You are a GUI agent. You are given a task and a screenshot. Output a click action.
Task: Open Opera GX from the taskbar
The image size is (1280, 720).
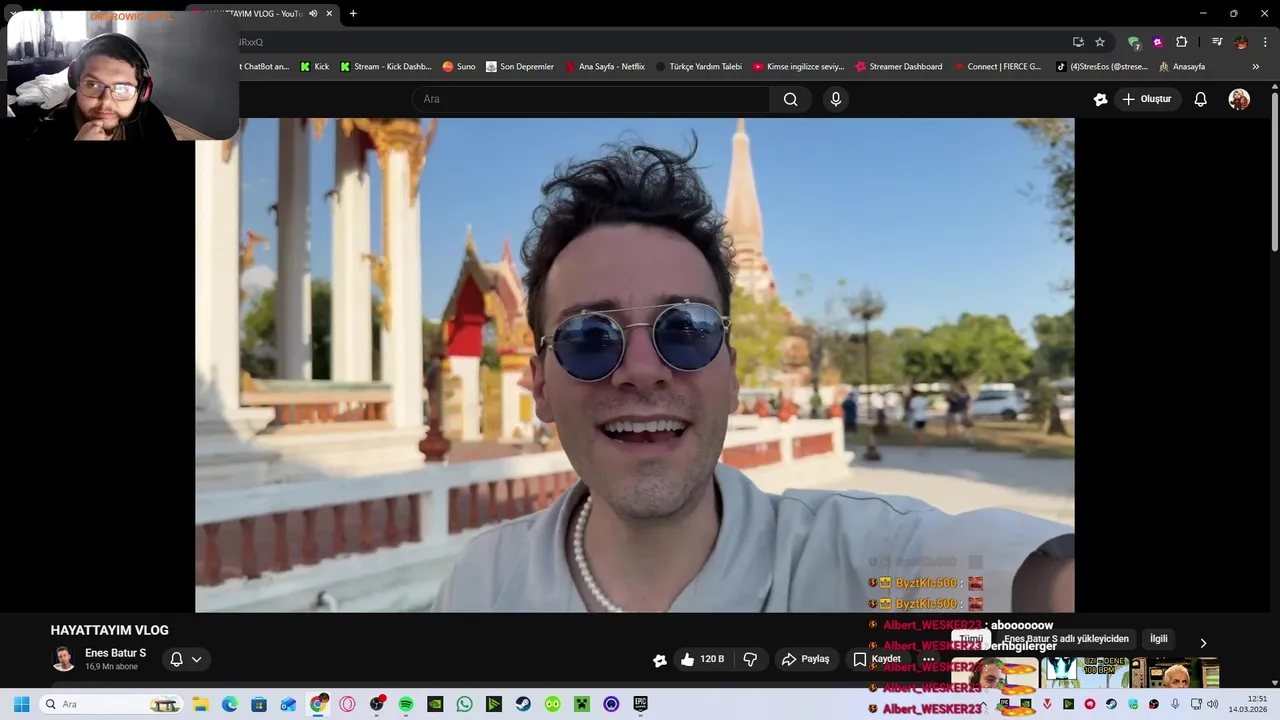coord(347,704)
